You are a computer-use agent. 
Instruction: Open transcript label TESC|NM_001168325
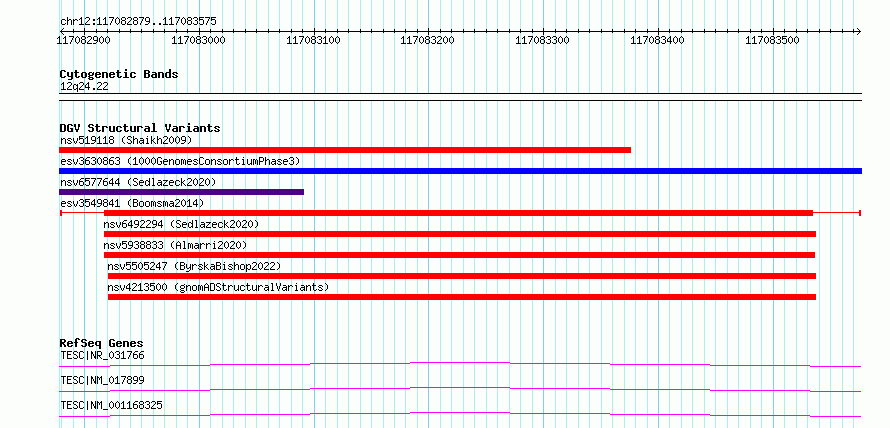click(111, 405)
